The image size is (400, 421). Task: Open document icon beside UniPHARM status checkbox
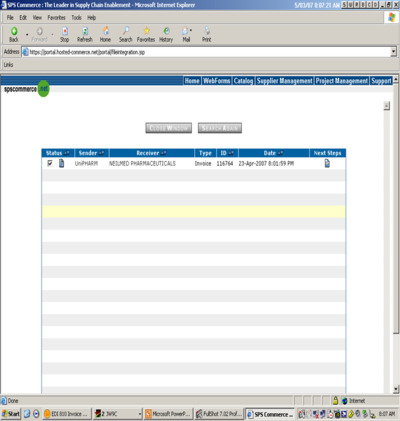(x=61, y=163)
